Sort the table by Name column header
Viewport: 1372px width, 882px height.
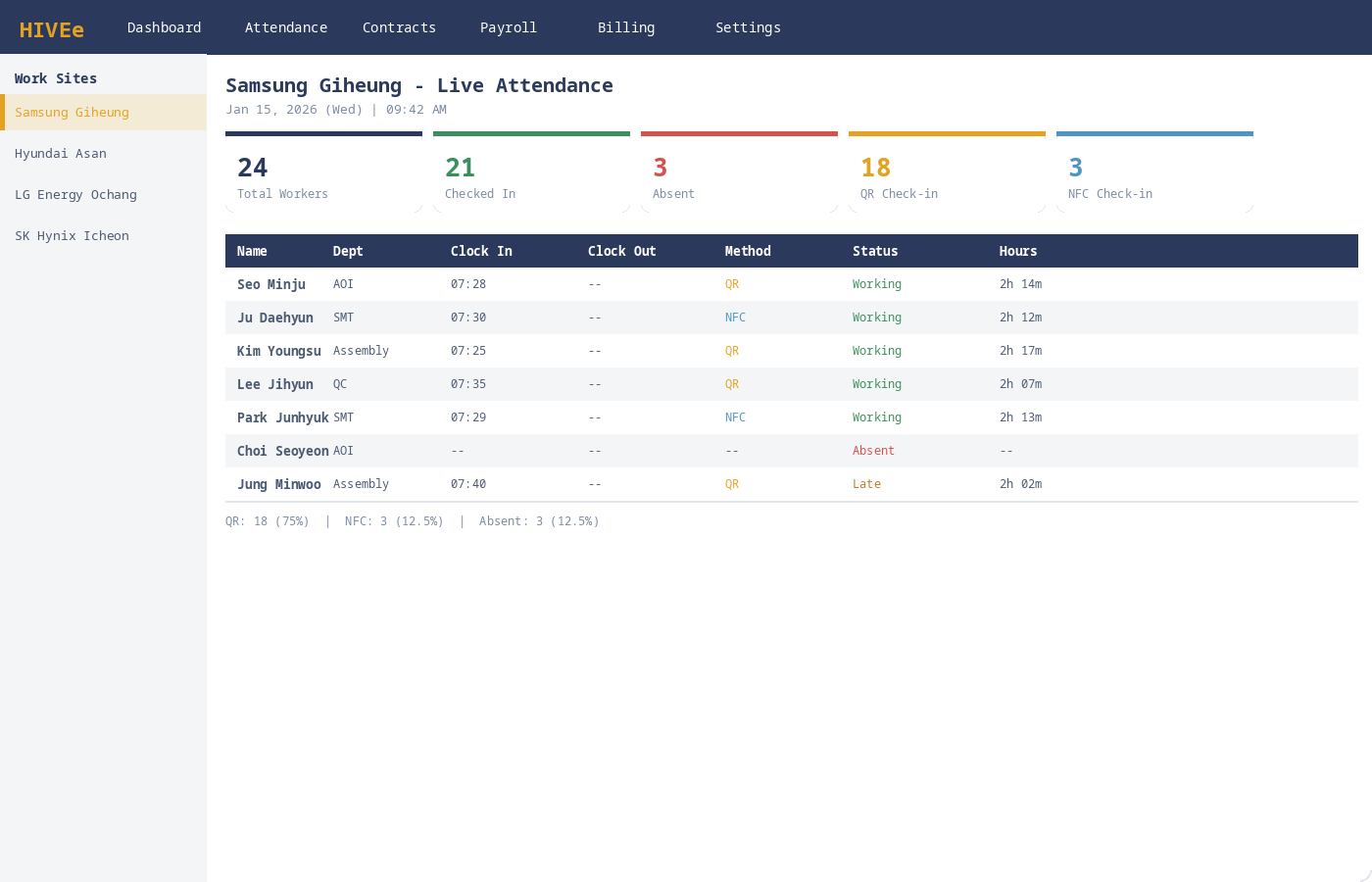(x=252, y=251)
